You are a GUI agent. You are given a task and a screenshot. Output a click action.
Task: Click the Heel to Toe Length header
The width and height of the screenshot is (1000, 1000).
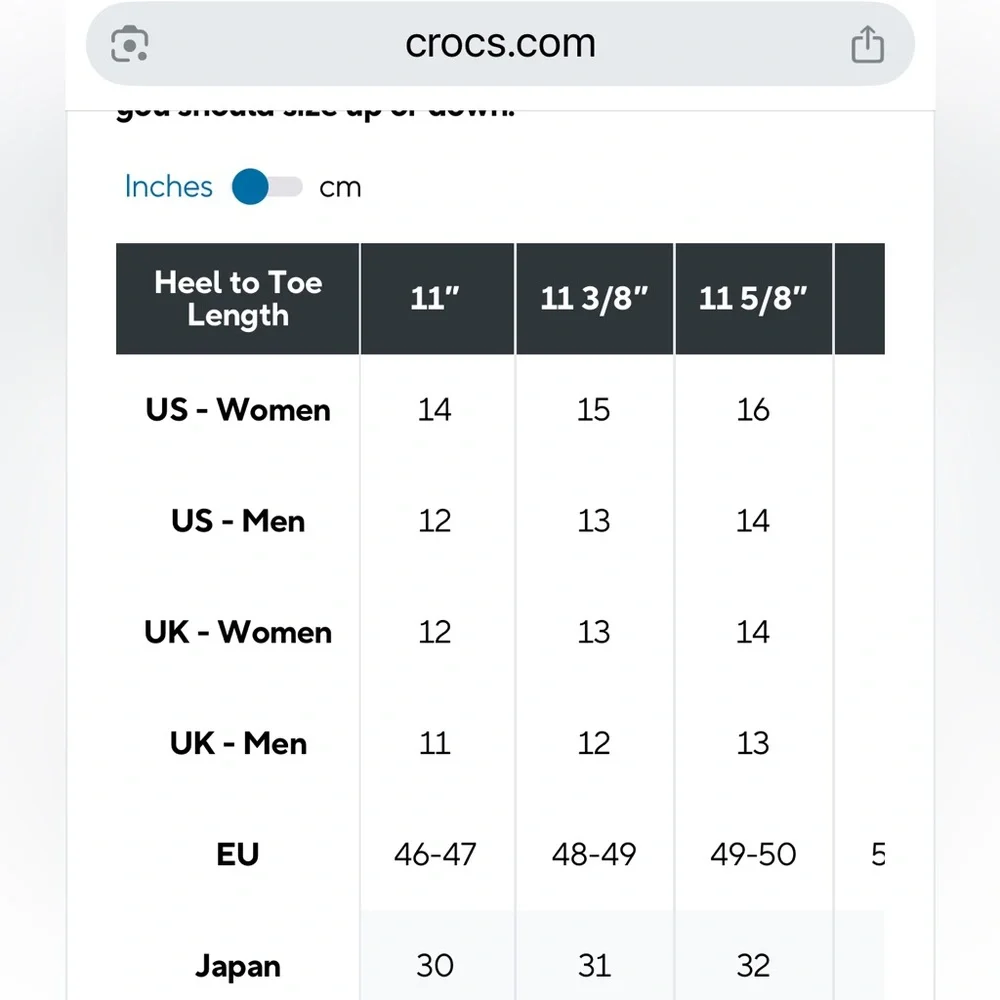pyautogui.click(x=238, y=299)
